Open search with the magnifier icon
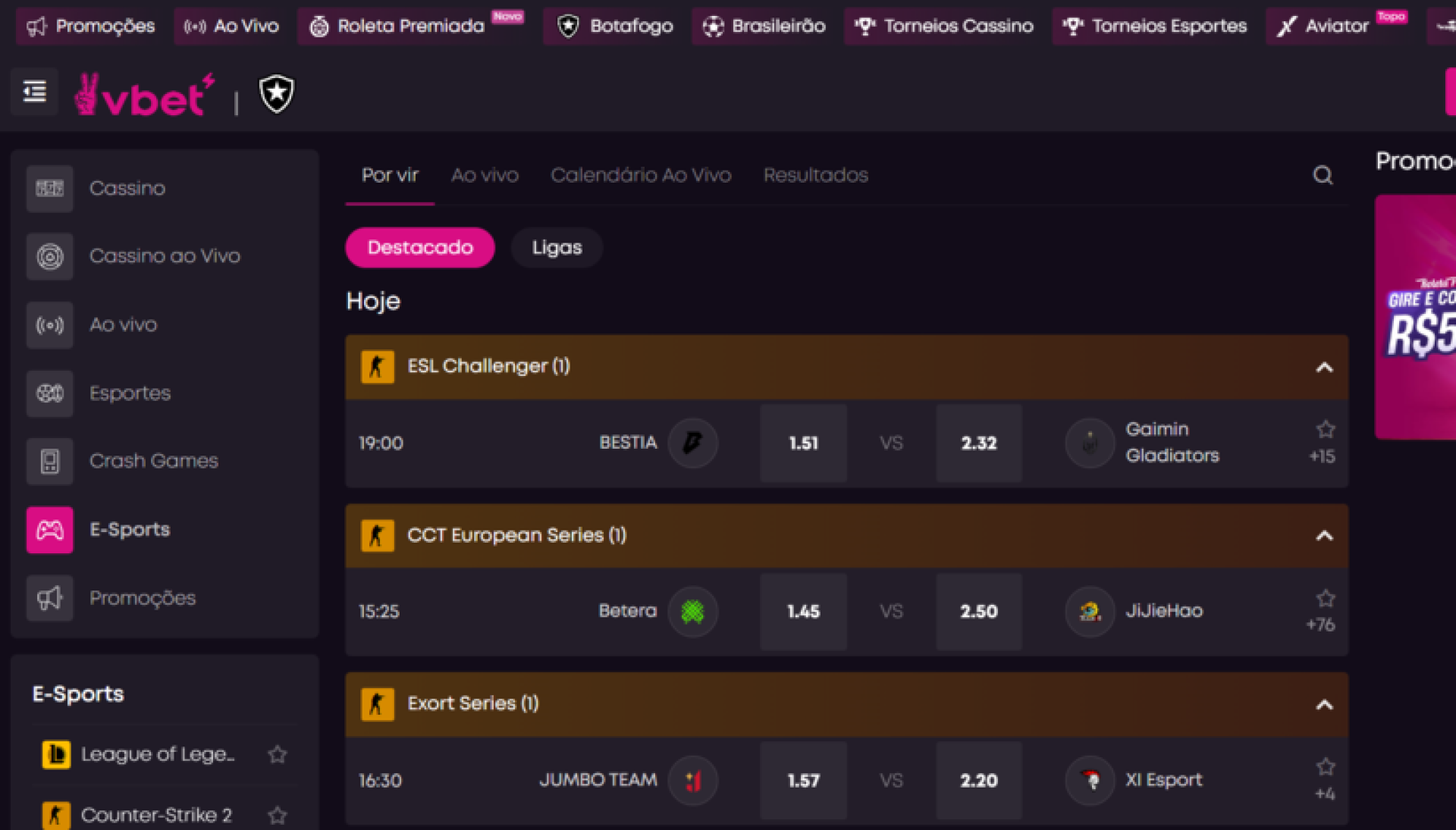This screenshot has width=1456, height=830. pyautogui.click(x=1323, y=175)
